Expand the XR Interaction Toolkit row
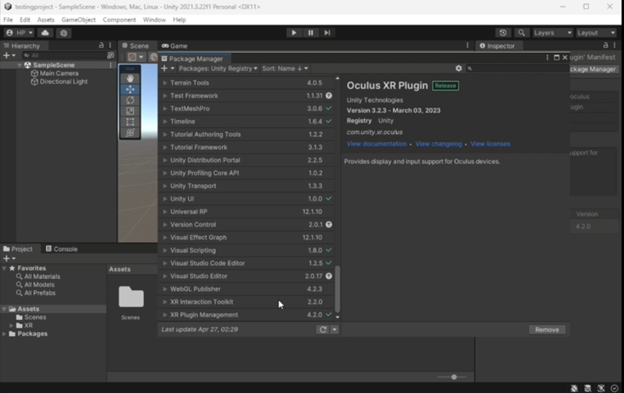Screen dimensions: 624x393 (x=165, y=302)
